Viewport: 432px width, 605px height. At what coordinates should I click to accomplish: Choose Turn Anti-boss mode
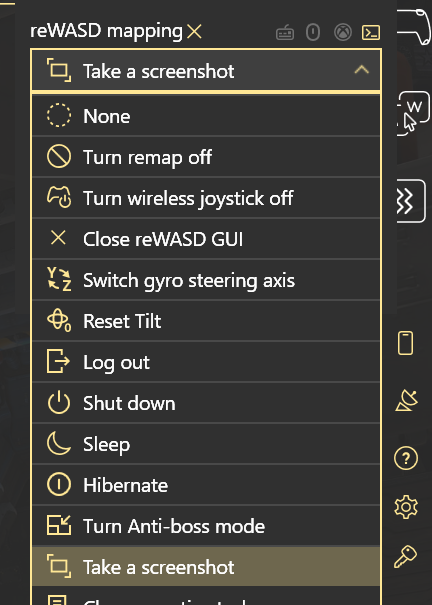(x=206, y=526)
